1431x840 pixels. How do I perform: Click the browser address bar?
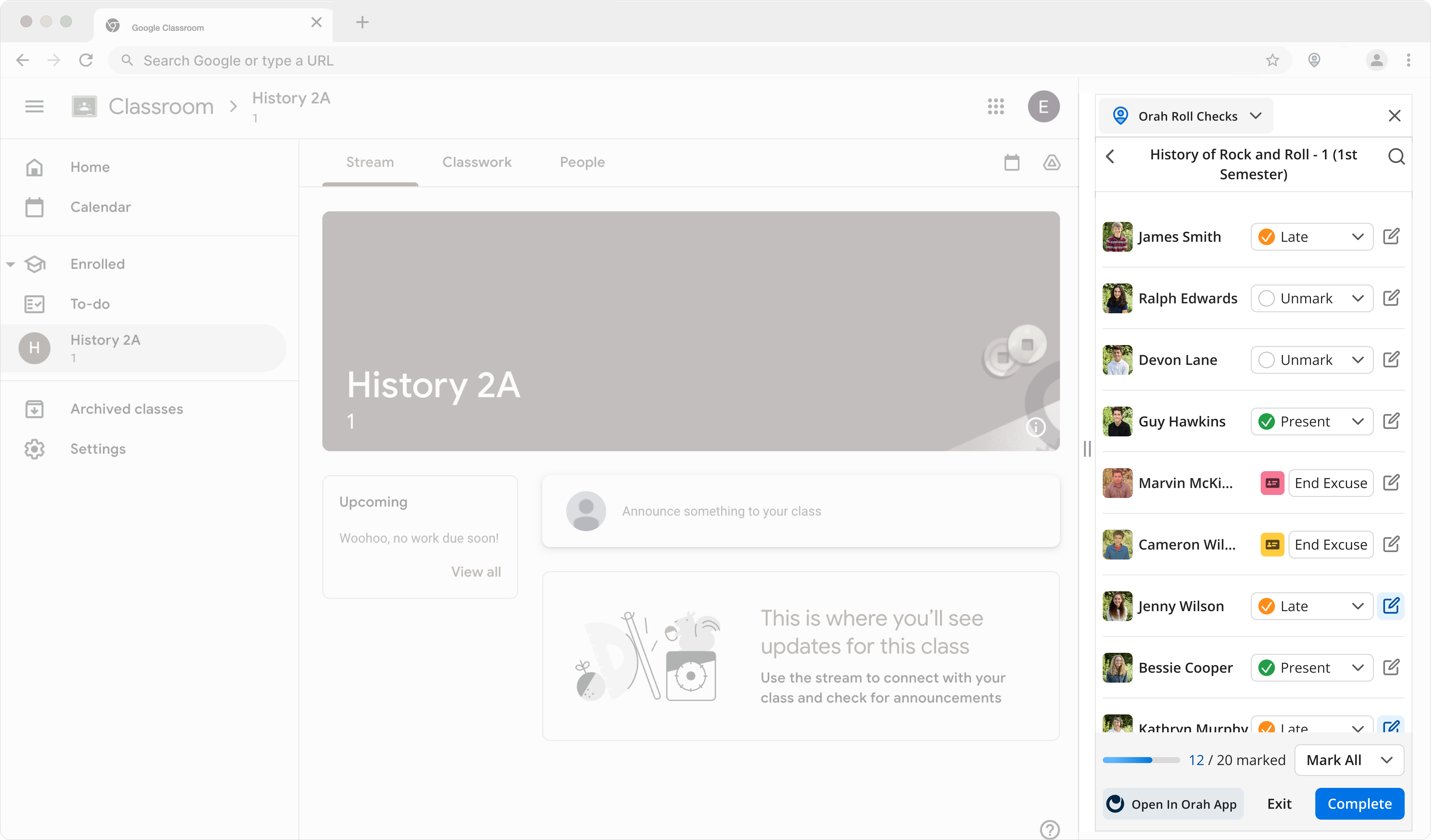700,60
